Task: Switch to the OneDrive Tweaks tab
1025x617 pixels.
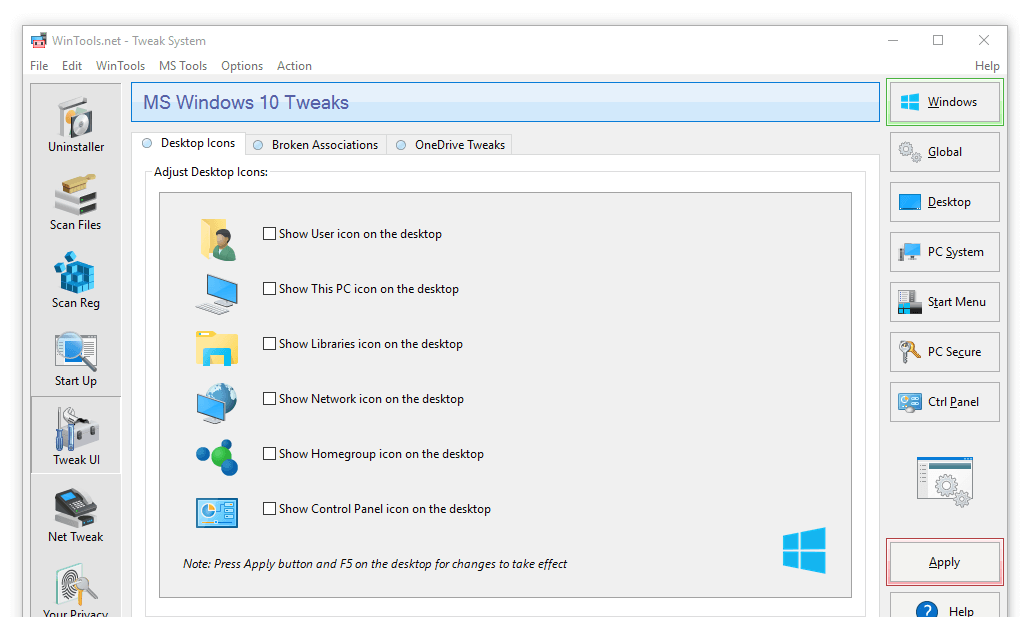Action: [450, 144]
